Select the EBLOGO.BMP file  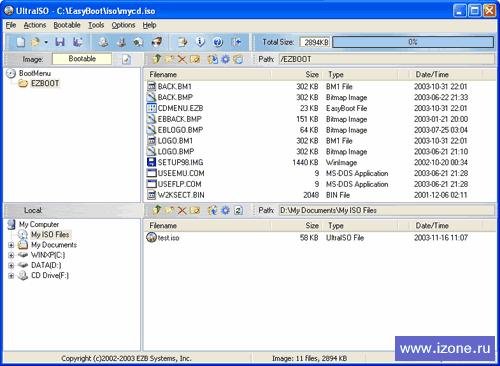(x=180, y=130)
